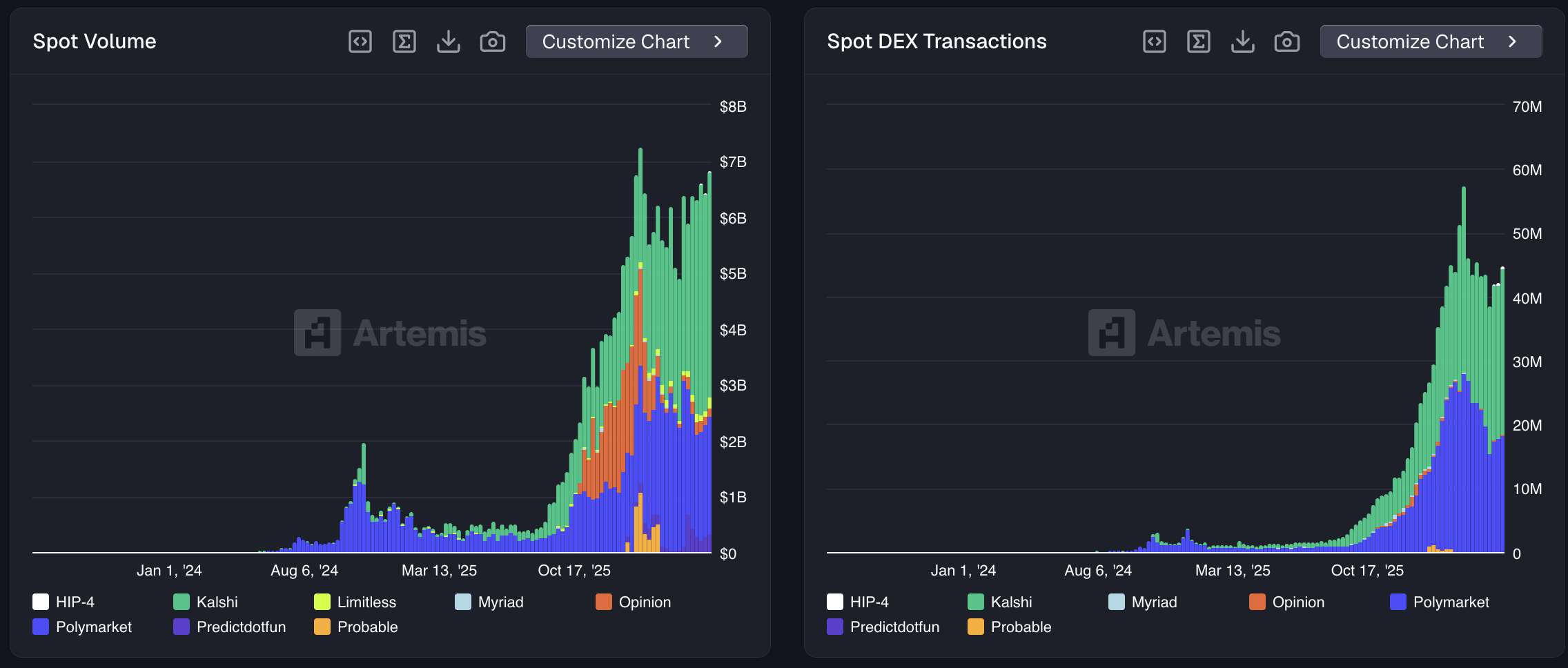Click the tallest bar in Spot Volume chart

coord(640,350)
